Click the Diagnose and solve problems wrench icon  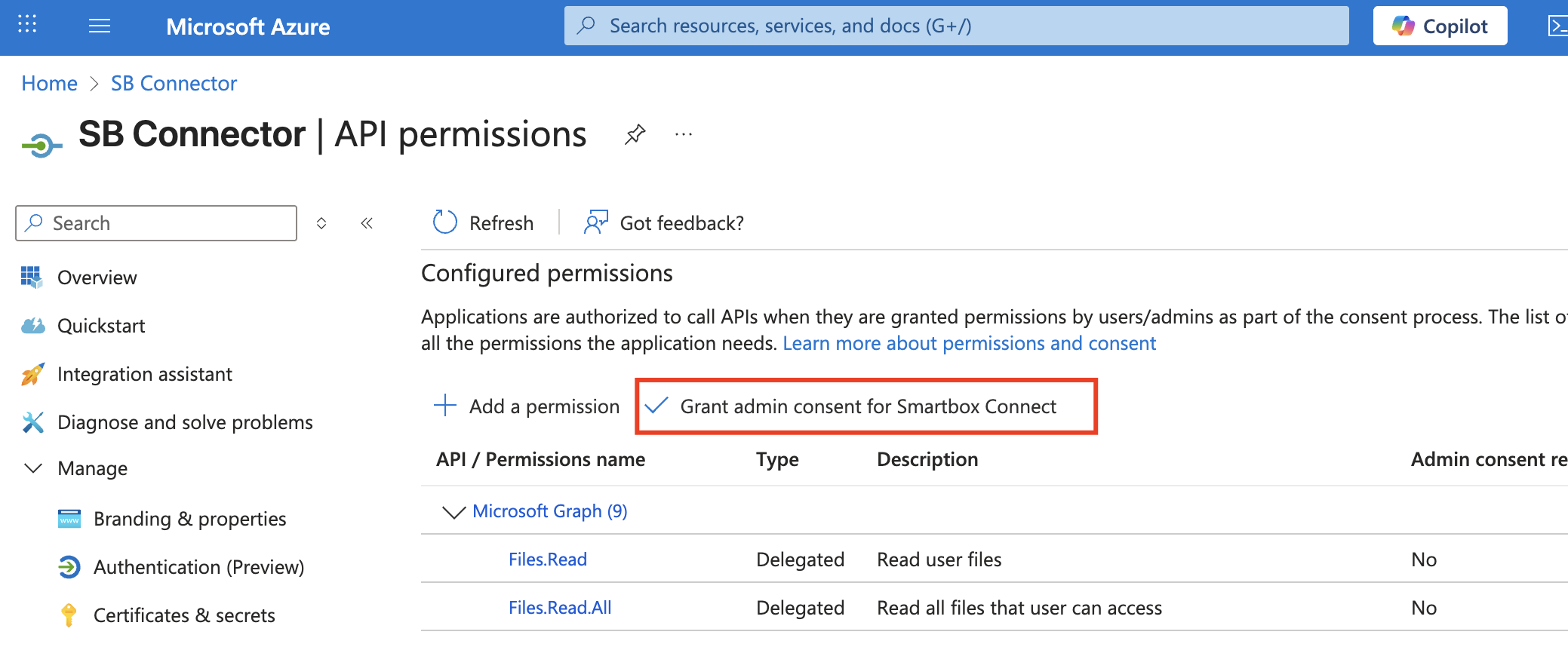tap(32, 422)
